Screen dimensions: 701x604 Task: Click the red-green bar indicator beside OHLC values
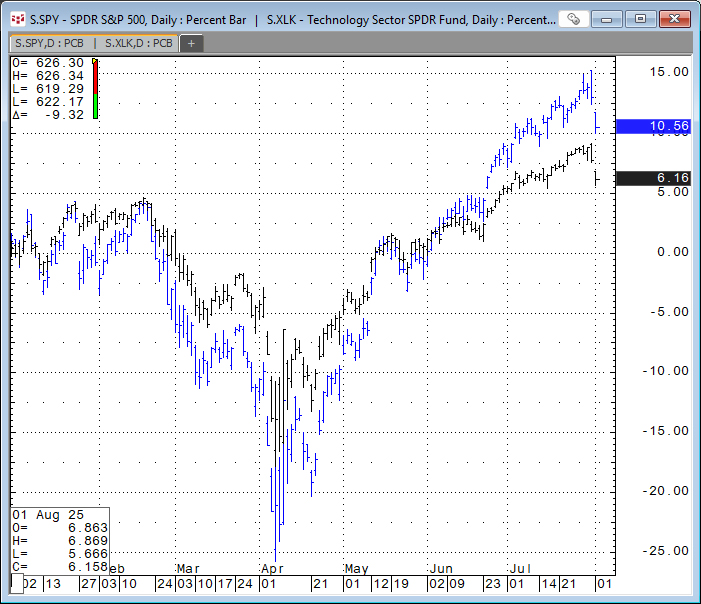click(x=95, y=91)
